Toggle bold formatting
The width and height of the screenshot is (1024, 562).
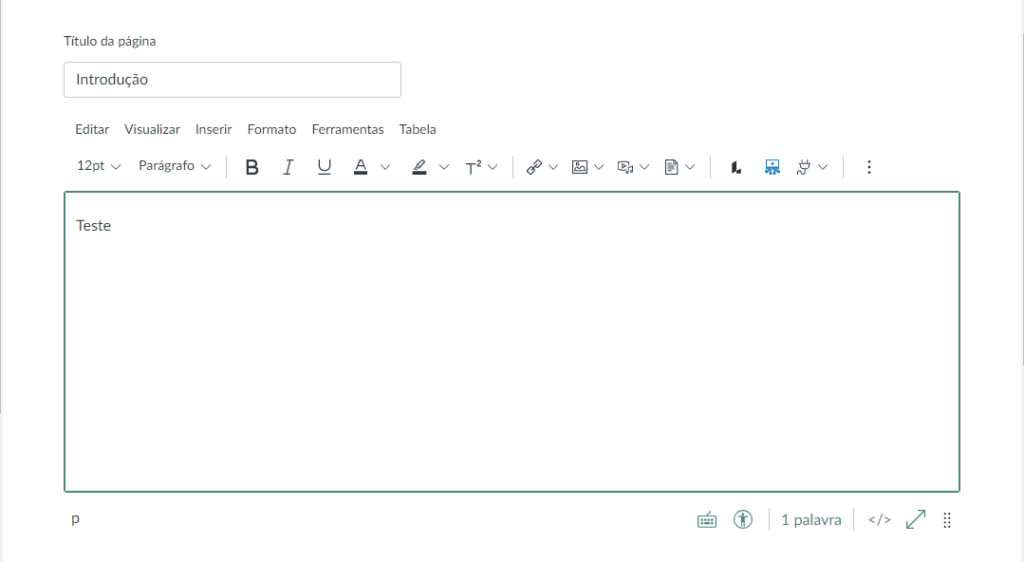tap(252, 167)
